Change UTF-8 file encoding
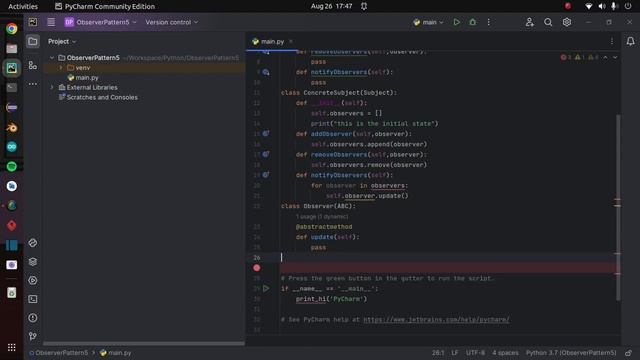Image resolution: width=640 pixels, height=360 pixels. [x=476, y=353]
